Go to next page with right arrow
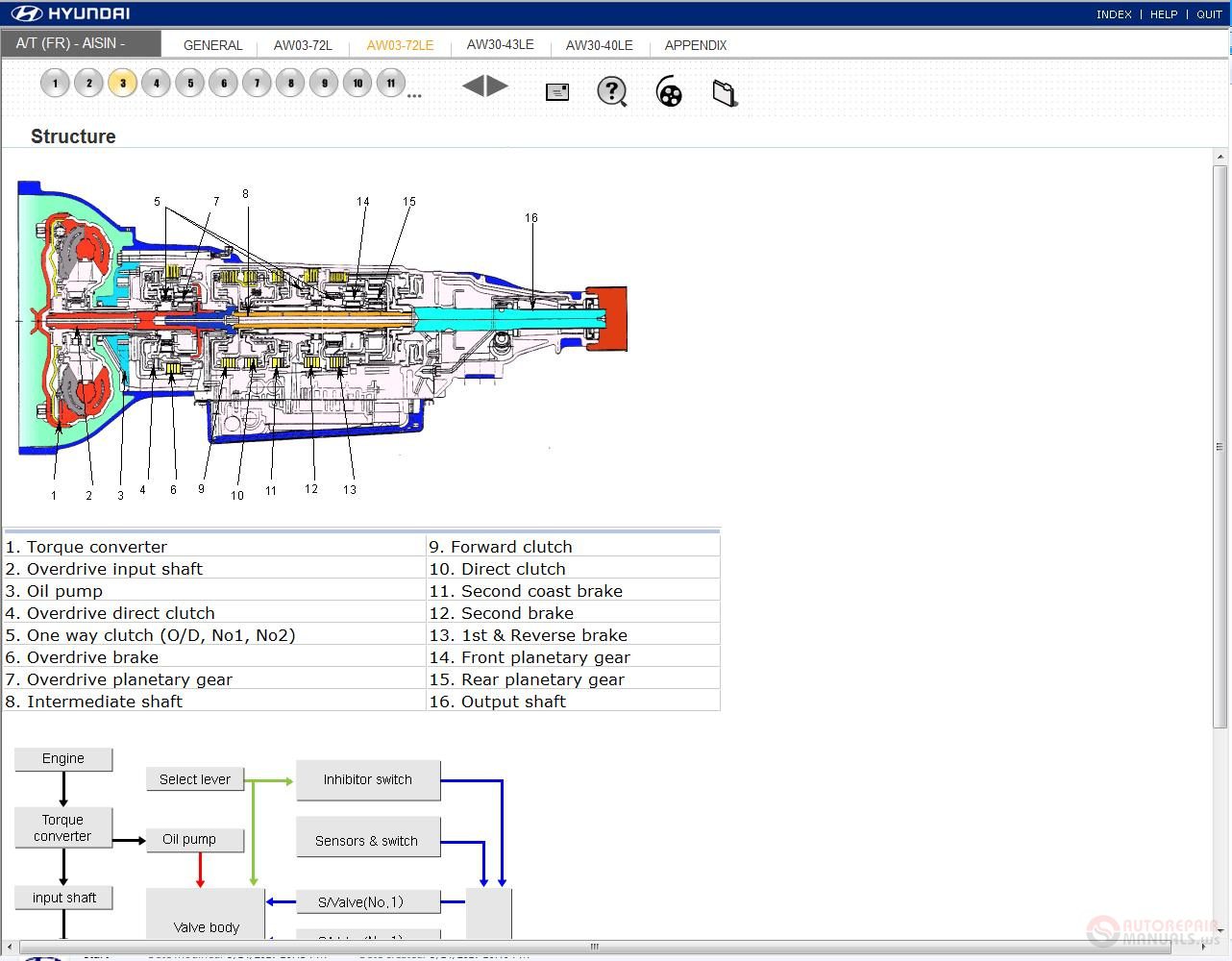 click(497, 86)
